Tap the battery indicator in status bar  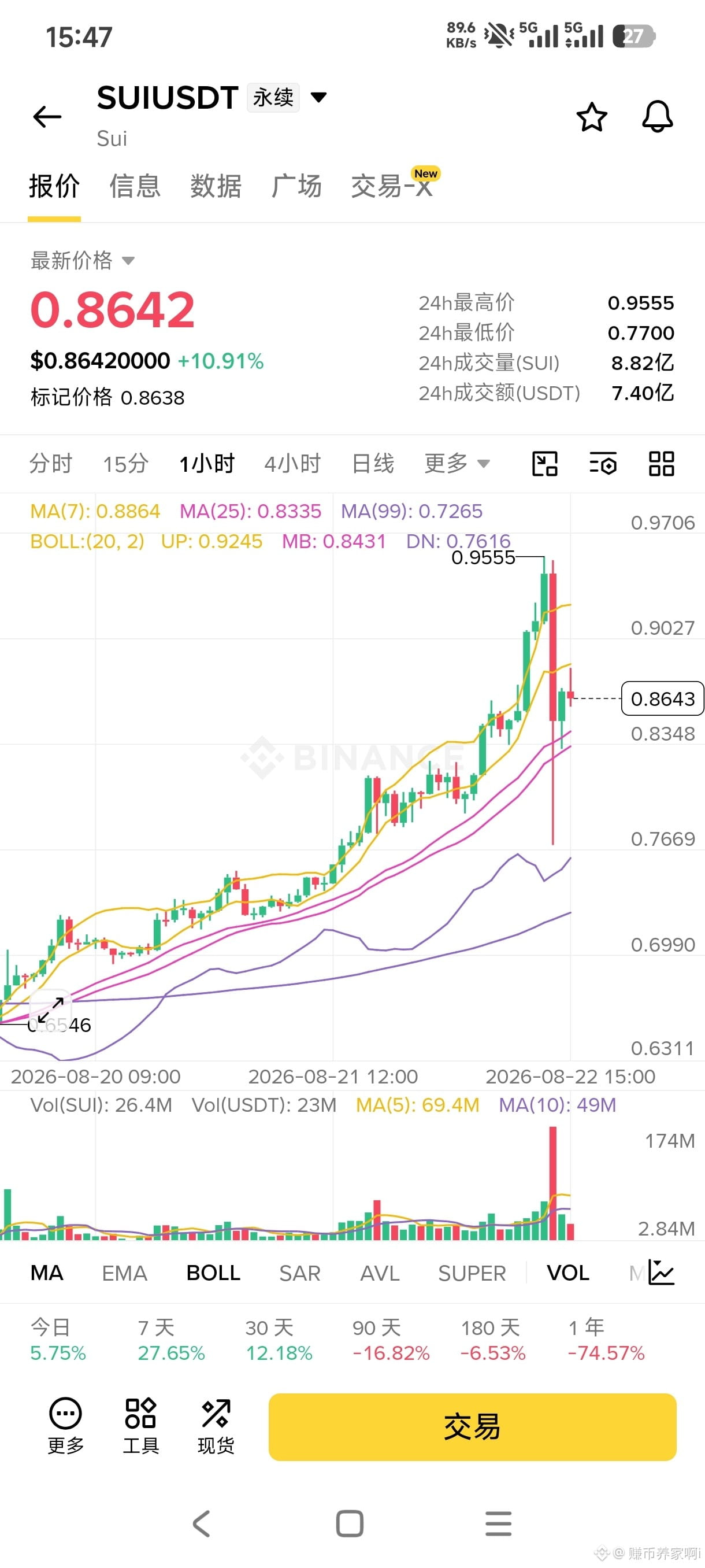[634, 36]
